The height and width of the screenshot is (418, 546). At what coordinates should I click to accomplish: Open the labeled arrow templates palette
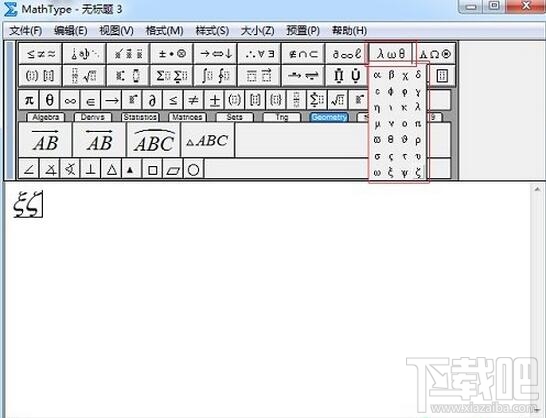pyautogui.click(x=303, y=76)
